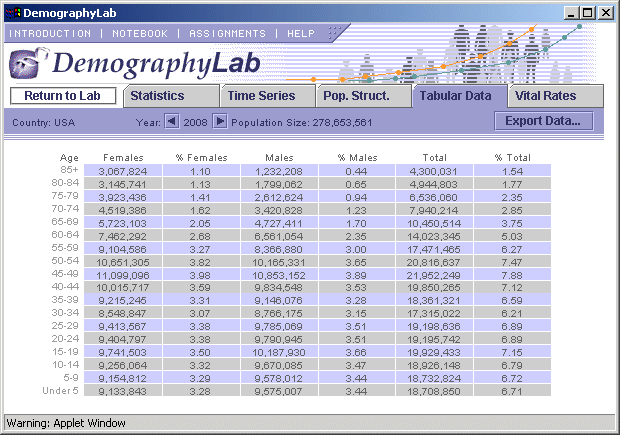This screenshot has height=435, width=620.
Task: Switch to the Vital Rates tab
Action: 556,96
